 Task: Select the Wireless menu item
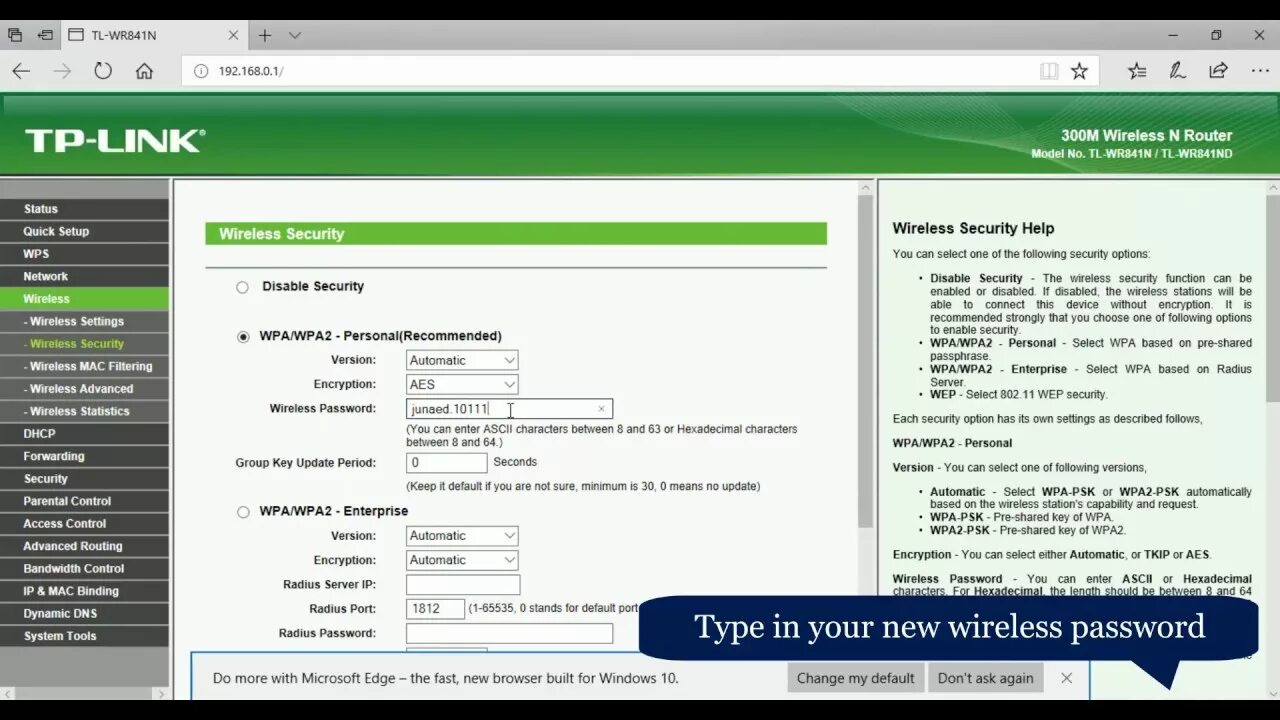(x=84, y=299)
